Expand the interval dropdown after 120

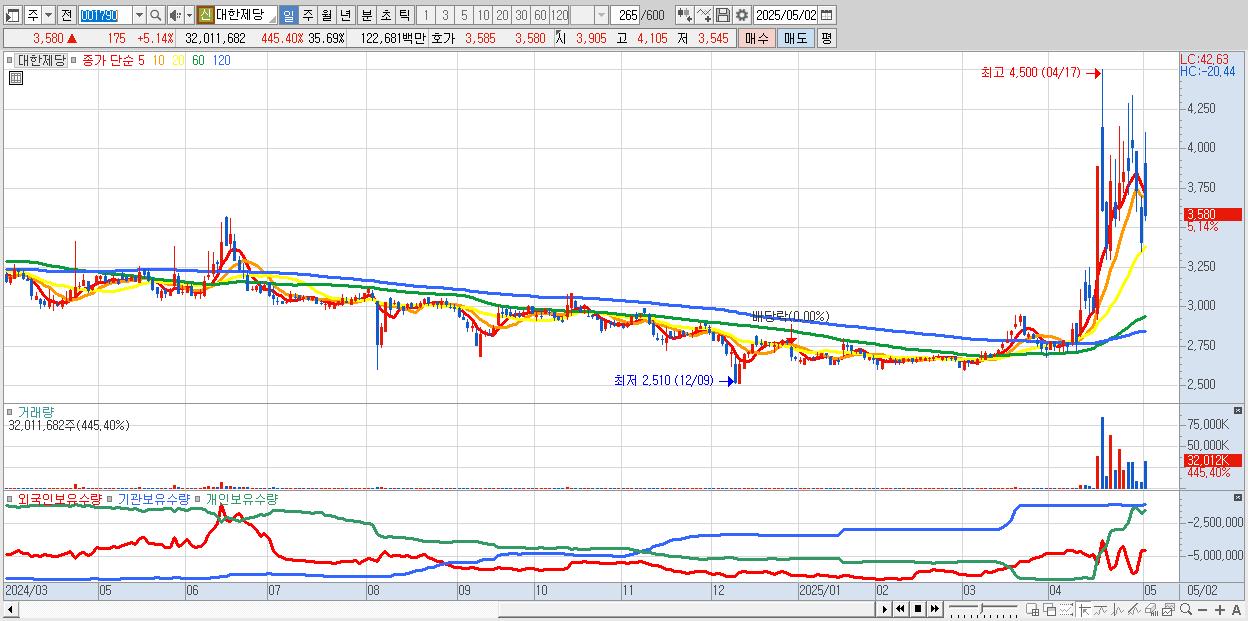(x=601, y=15)
